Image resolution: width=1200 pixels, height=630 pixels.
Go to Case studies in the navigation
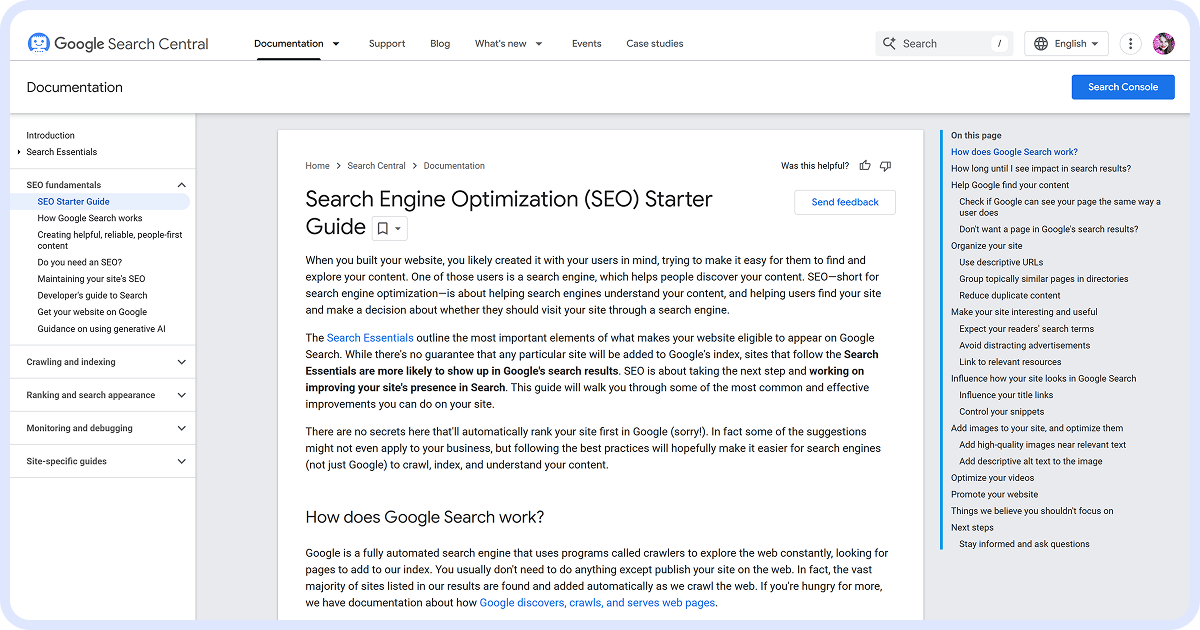pyautogui.click(x=654, y=43)
